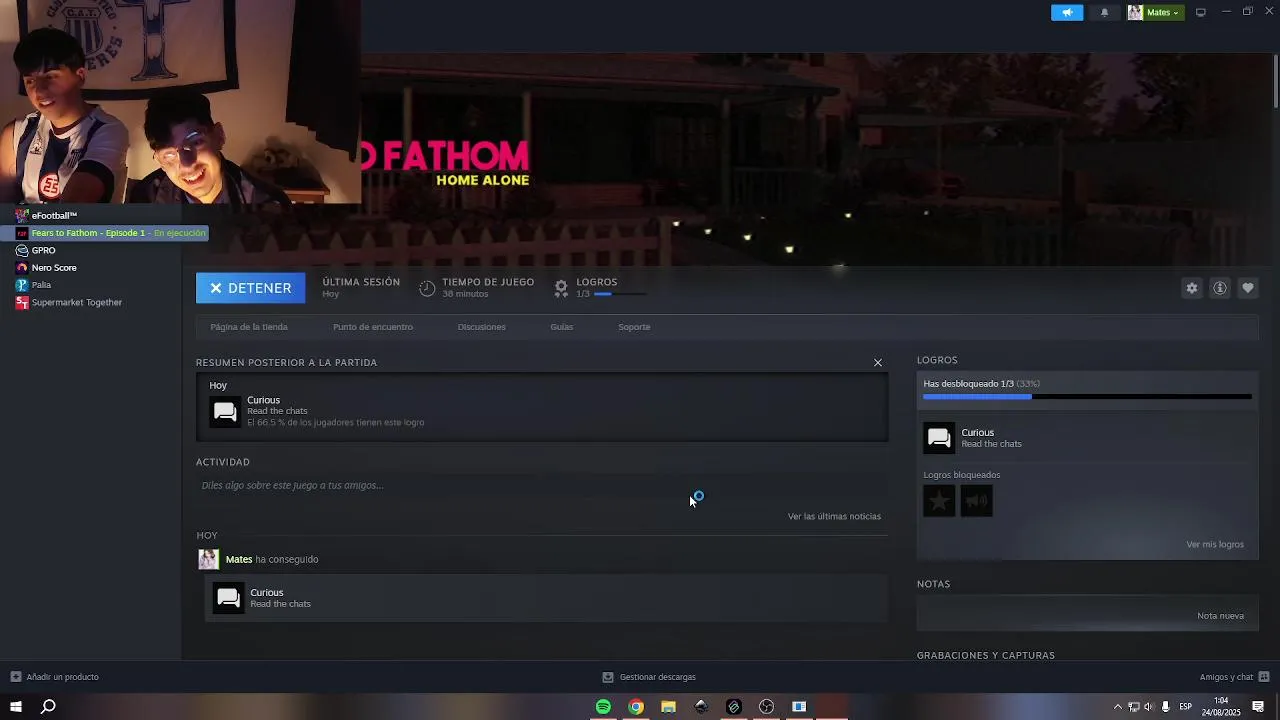Click the TIEMPO DE JUEGO 38 minutos label
The width and height of the screenshot is (1280, 720).
click(488, 288)
